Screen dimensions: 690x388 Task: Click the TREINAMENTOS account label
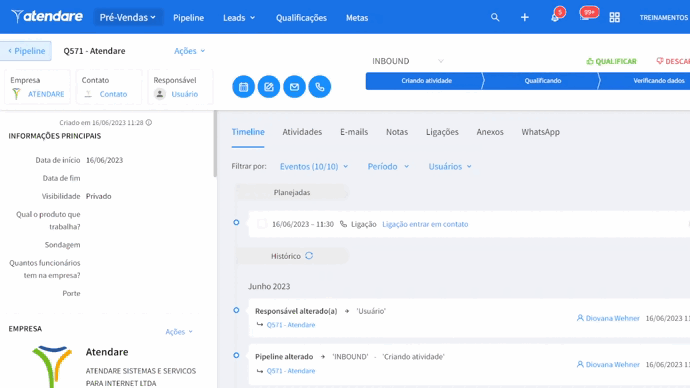pos(664,18)
